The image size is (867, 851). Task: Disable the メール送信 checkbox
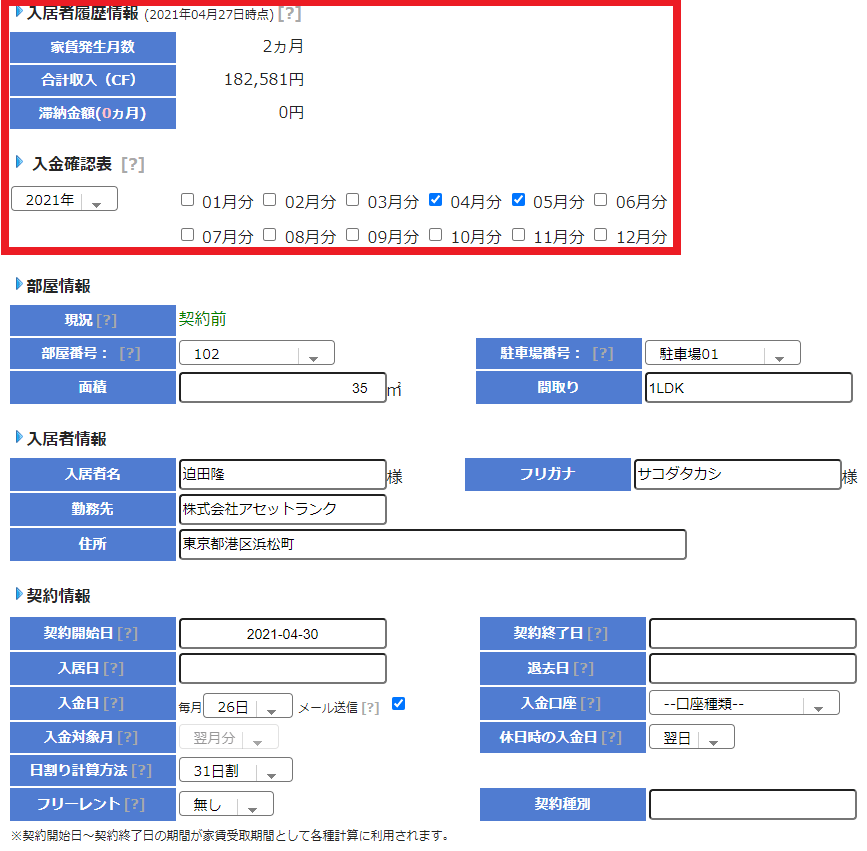point(398,703)
